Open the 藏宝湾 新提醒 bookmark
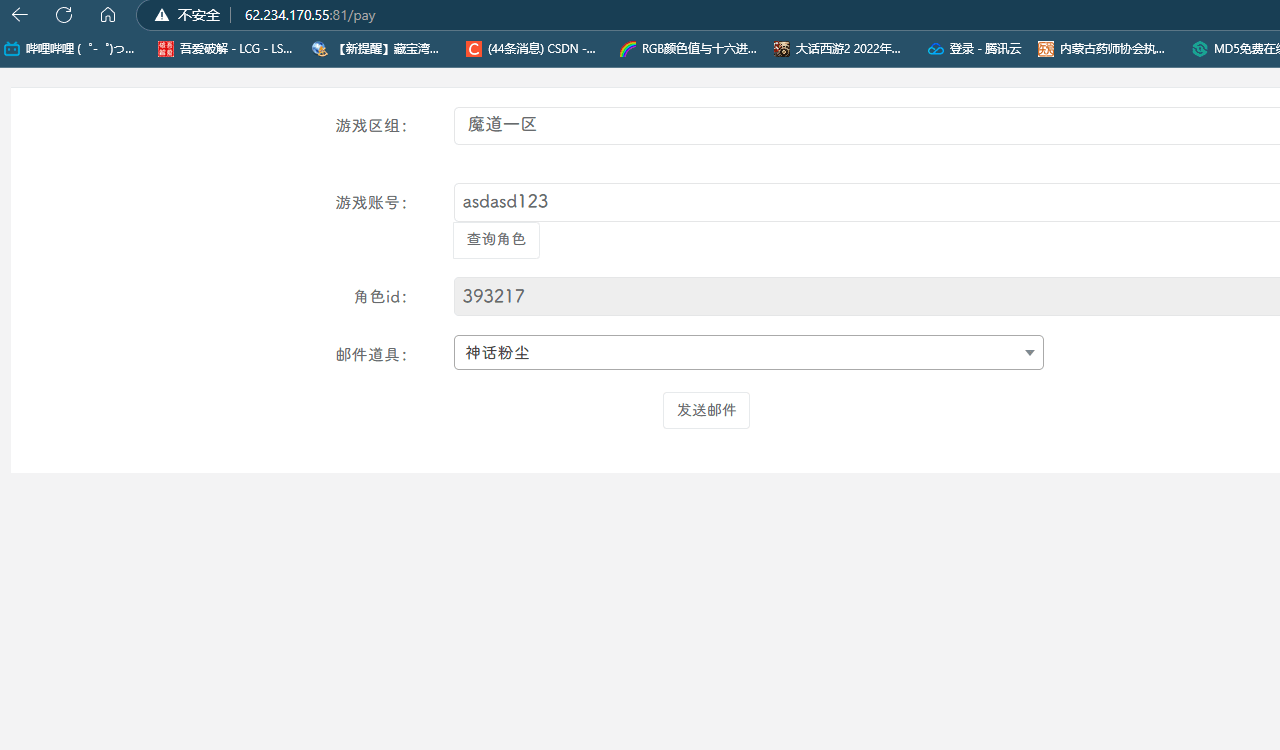1280x750 pixels. pos(377,48)
